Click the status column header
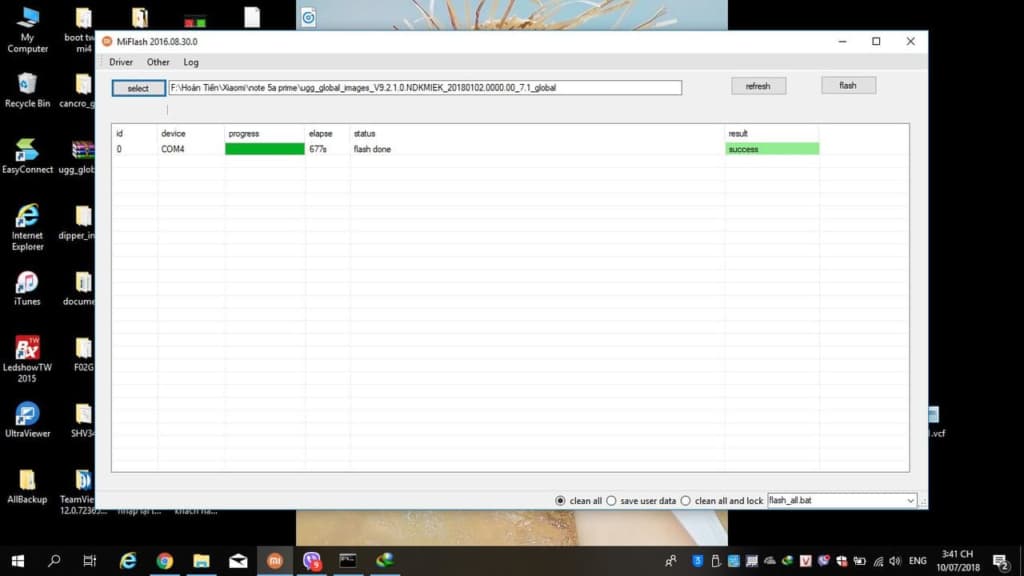 click(364, 133)
